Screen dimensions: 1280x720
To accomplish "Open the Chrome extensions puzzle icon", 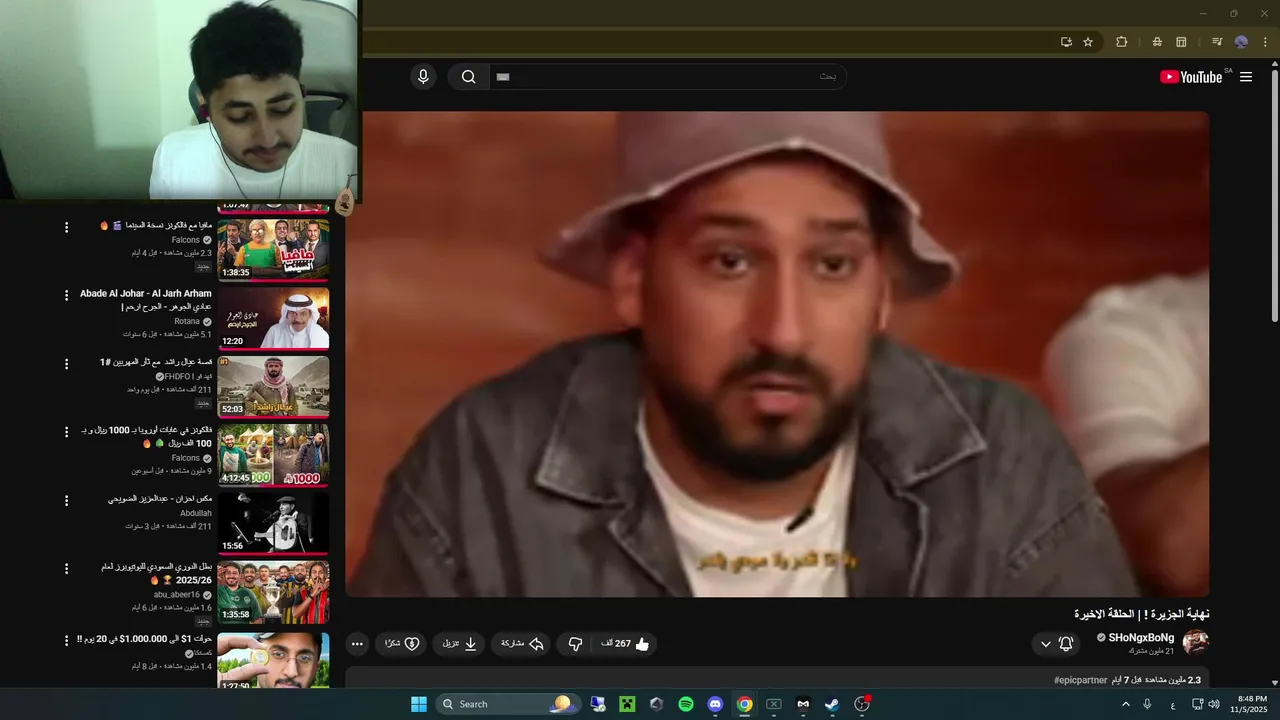I will [x=1121, y=42].
